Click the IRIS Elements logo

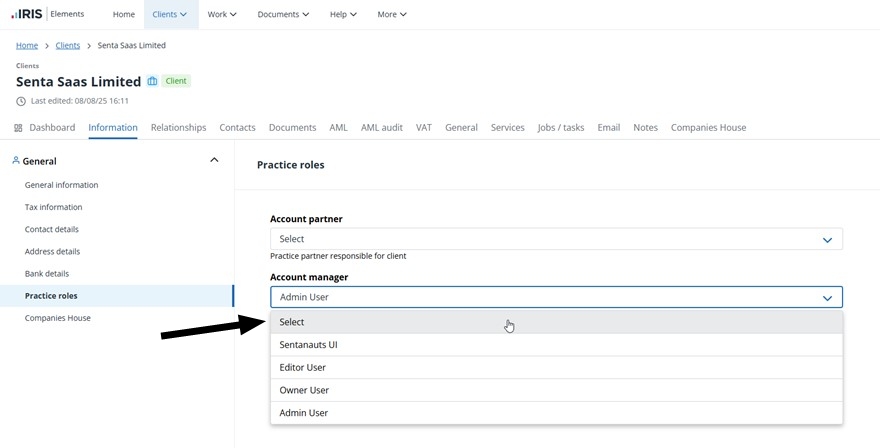coord(47,14)
